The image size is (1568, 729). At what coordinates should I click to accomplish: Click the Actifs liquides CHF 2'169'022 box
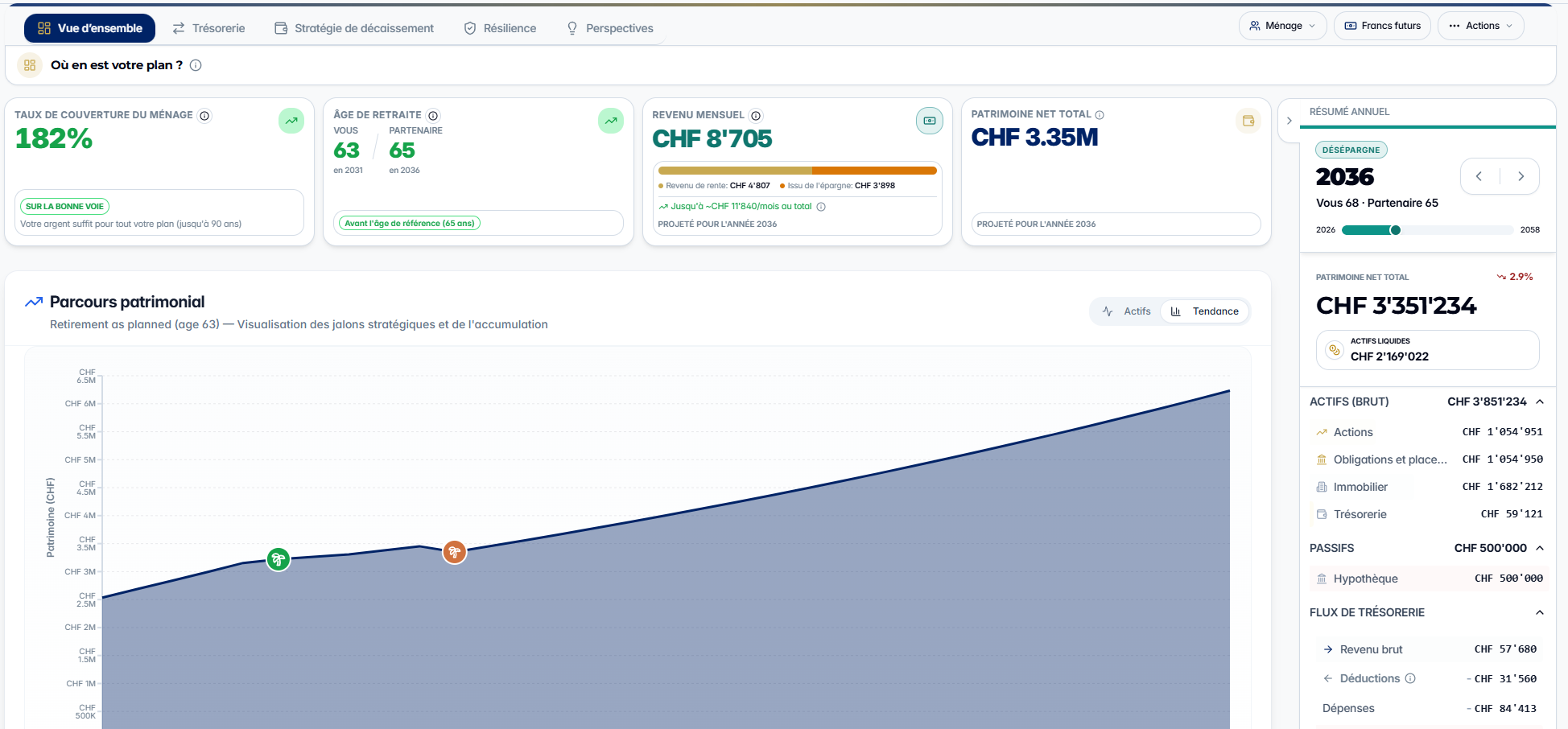(1427, 350)
